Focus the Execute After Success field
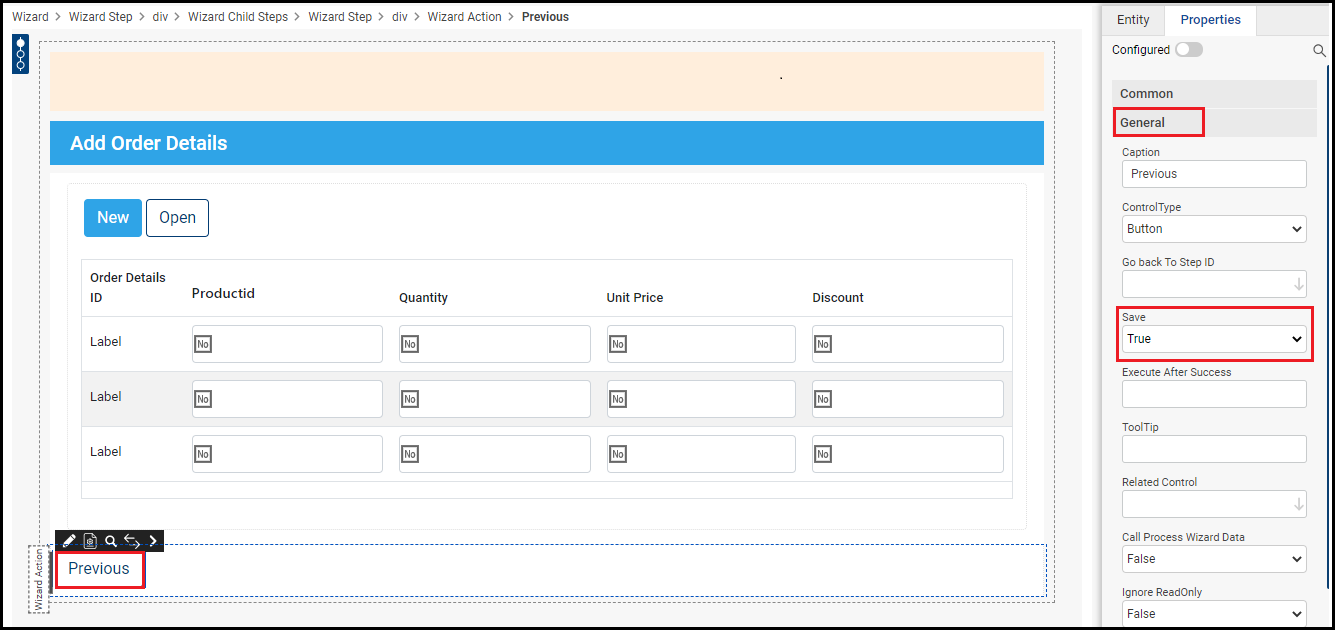The image size is (1335, 630). (x=1214, y=394)
